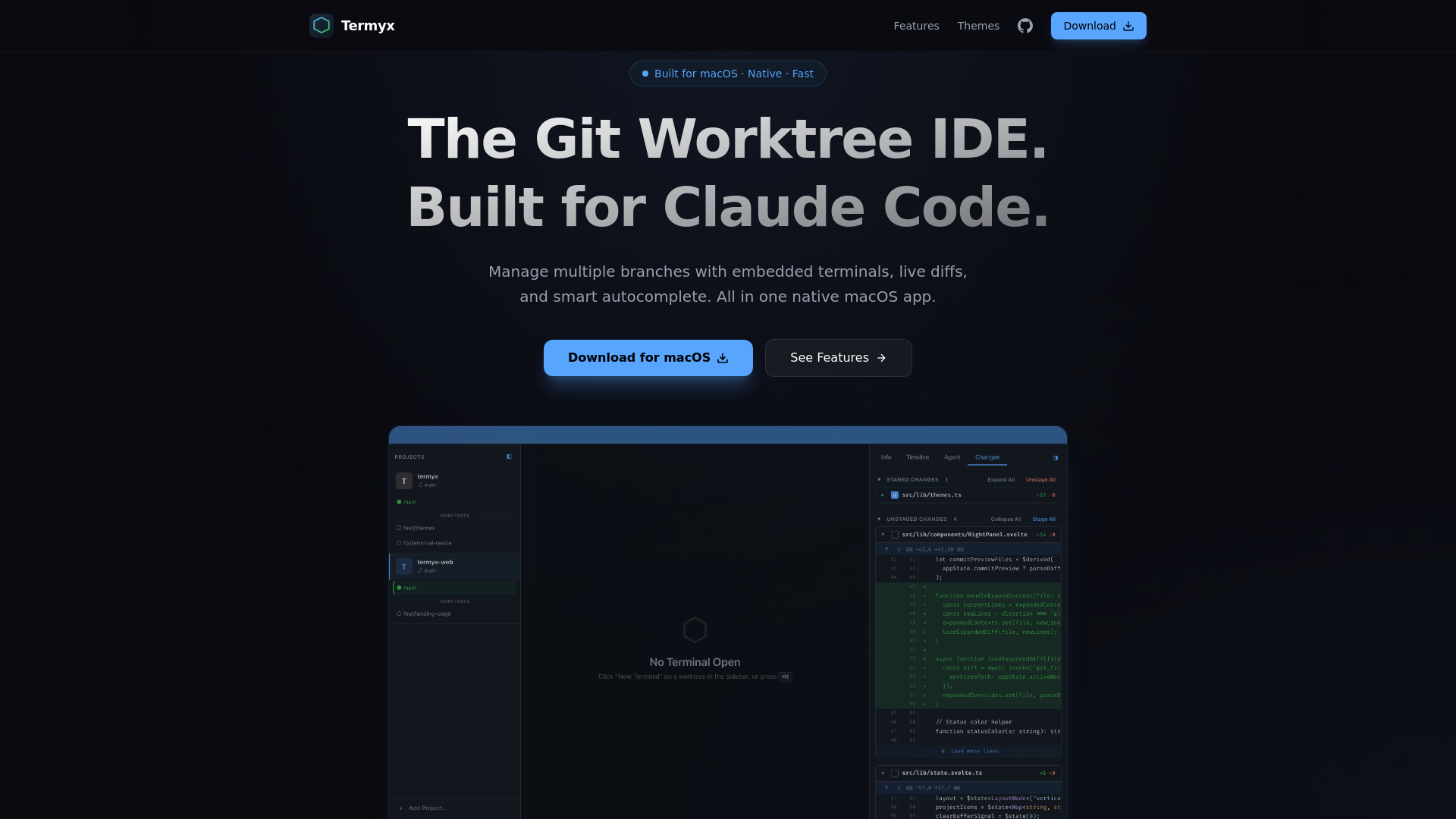Select the feat/themes worktree

455,528
